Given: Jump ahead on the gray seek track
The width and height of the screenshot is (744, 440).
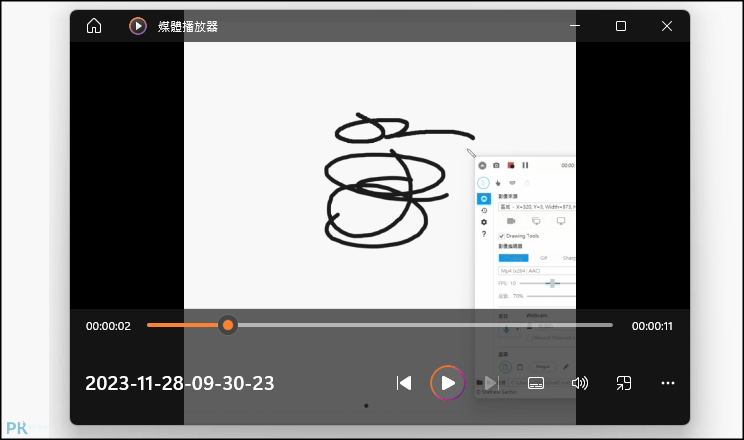Looking at the screenshot, I should 425,325.
